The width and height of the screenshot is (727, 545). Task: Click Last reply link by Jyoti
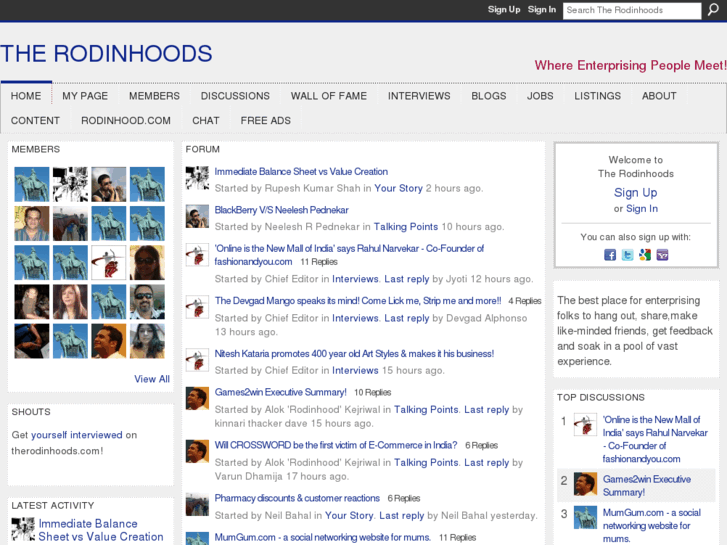coord(407,279)
